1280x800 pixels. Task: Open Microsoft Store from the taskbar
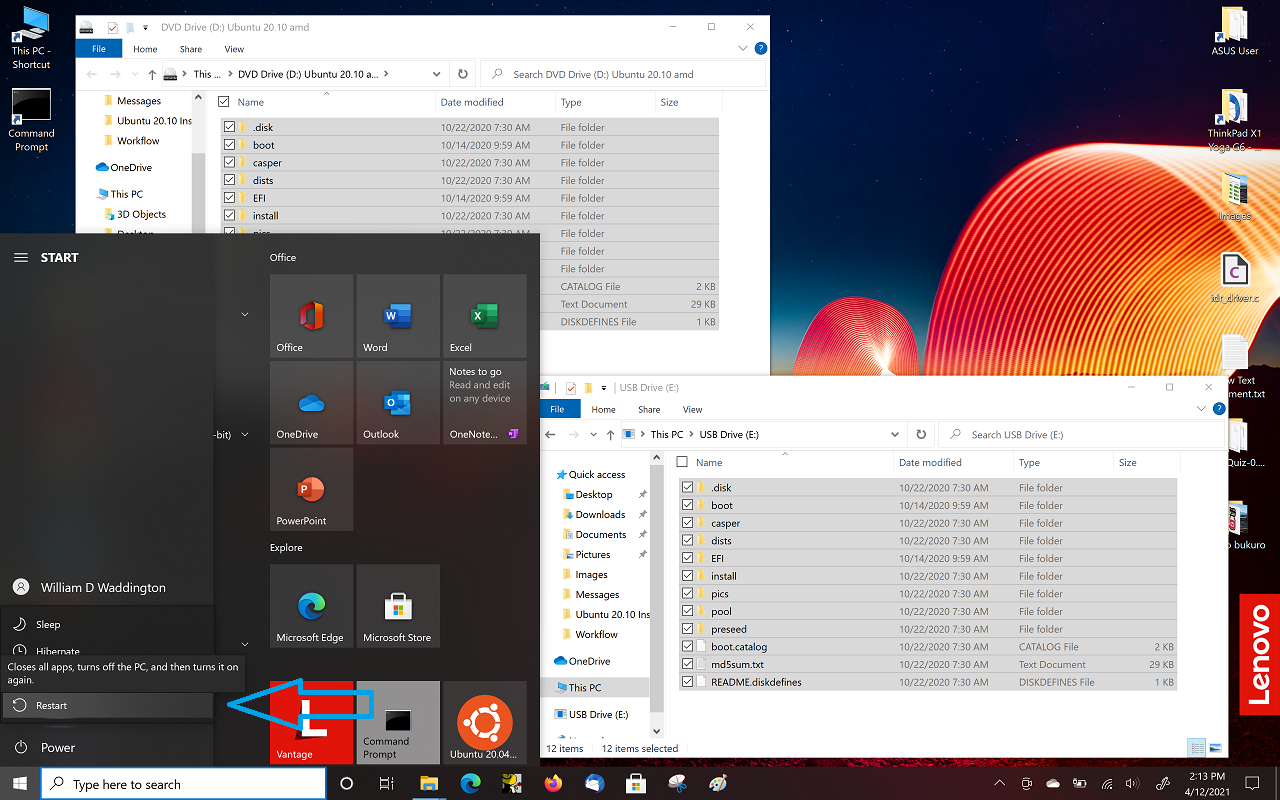point(635,783)
